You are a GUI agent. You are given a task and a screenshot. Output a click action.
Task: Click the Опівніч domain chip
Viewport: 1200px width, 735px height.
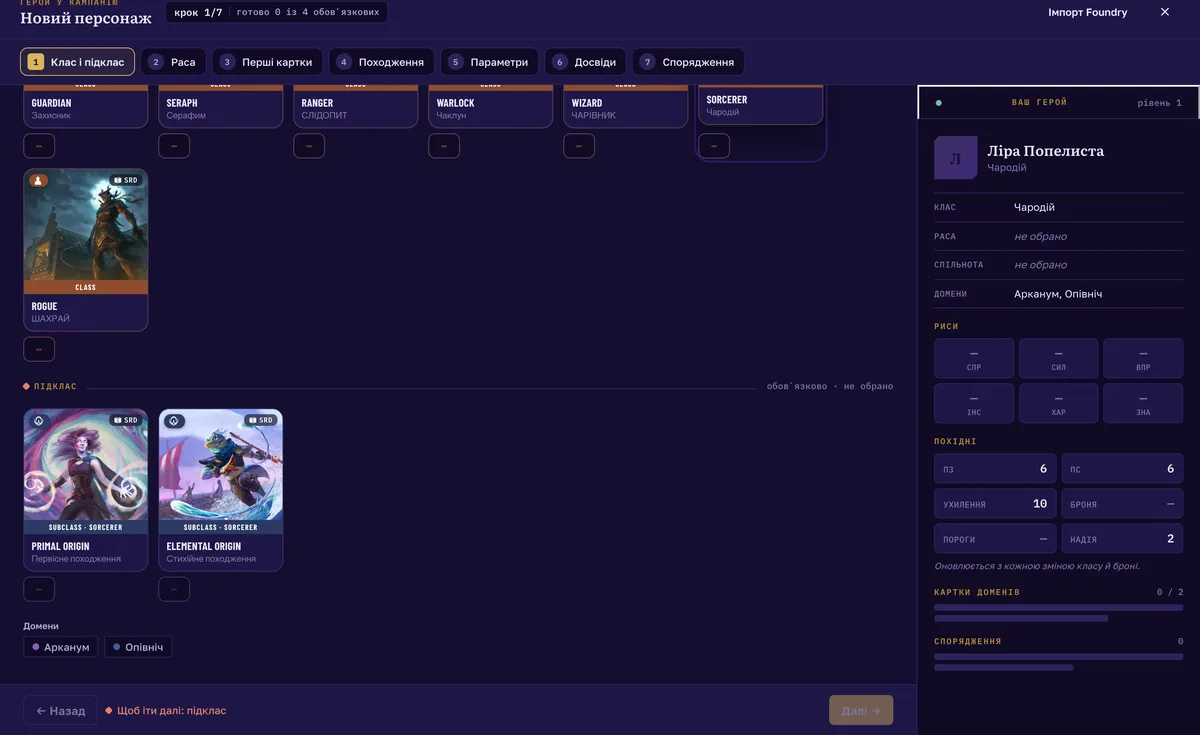click(x=138, y=647)
